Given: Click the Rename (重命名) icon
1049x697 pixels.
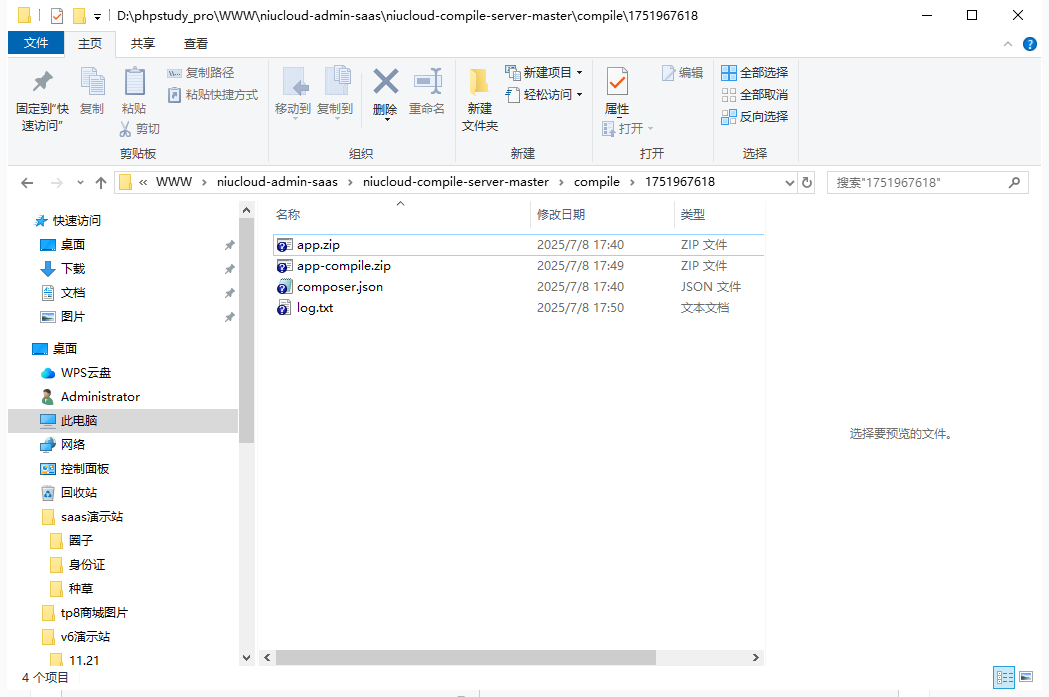Looking at the screenshot, I should pyautogui.click(x=427, y=84).
